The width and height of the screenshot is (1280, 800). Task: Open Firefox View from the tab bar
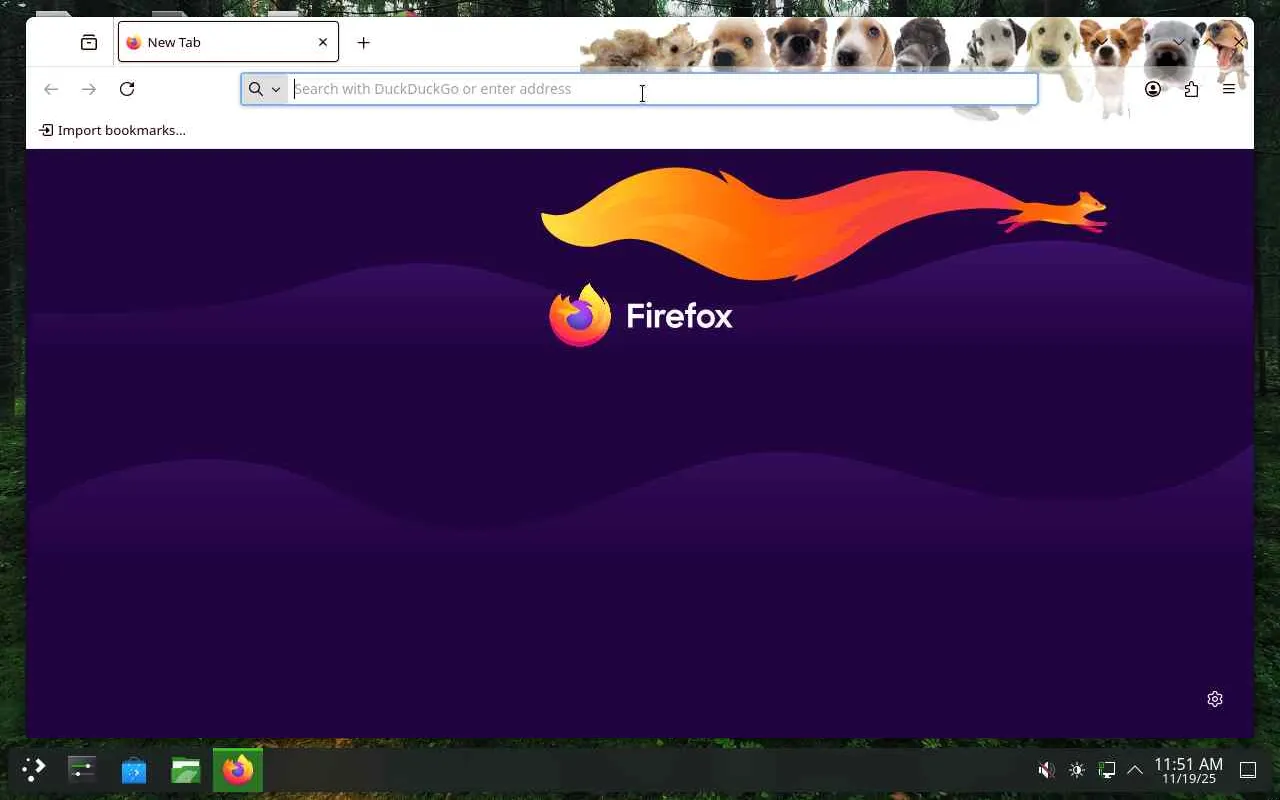point(89,42)
